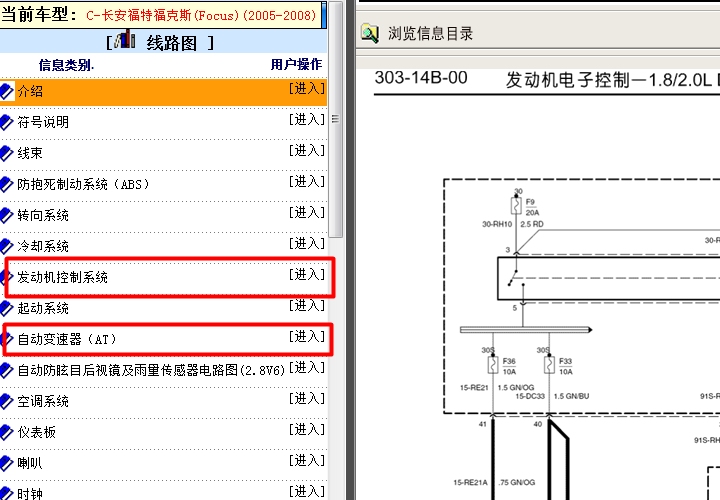Open [进入] for 防抱死制动系统（ABS）
Viewport: 720px width, 500px height.
tap(307, 182)
